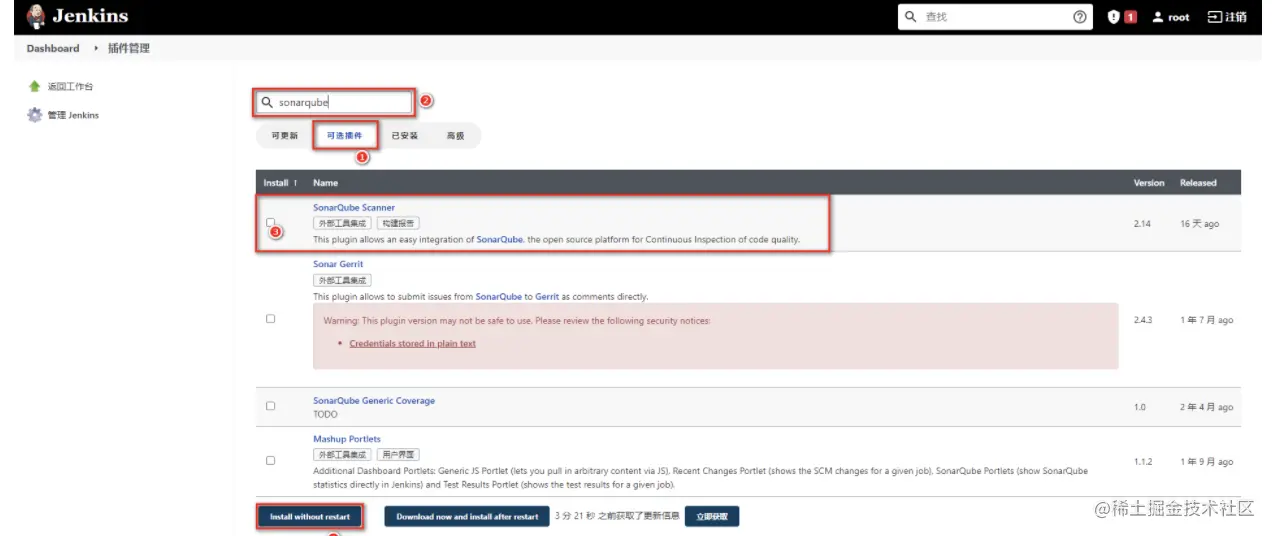Click the Gerrit link in Sonar Gerrit description
The width and height of the screenshot is (1272, 536).
547,297
